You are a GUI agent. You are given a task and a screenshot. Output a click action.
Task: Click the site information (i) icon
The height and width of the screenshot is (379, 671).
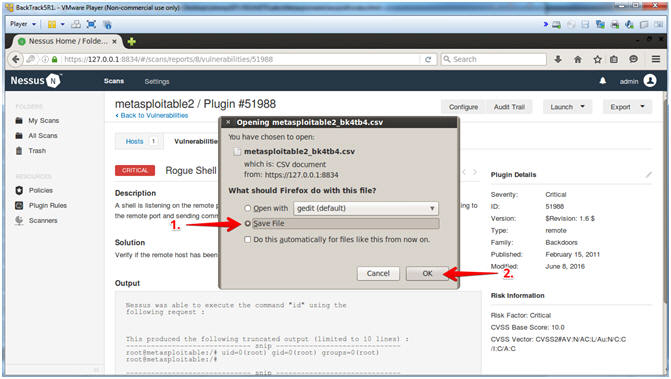45,59
